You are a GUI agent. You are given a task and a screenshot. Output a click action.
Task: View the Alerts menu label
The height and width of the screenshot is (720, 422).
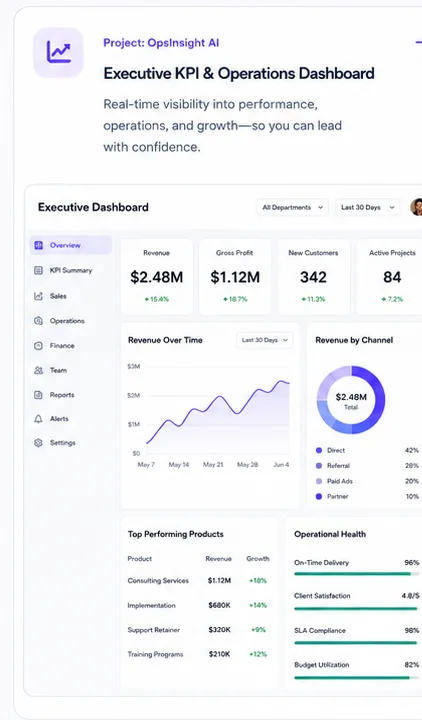pos(59,419)
